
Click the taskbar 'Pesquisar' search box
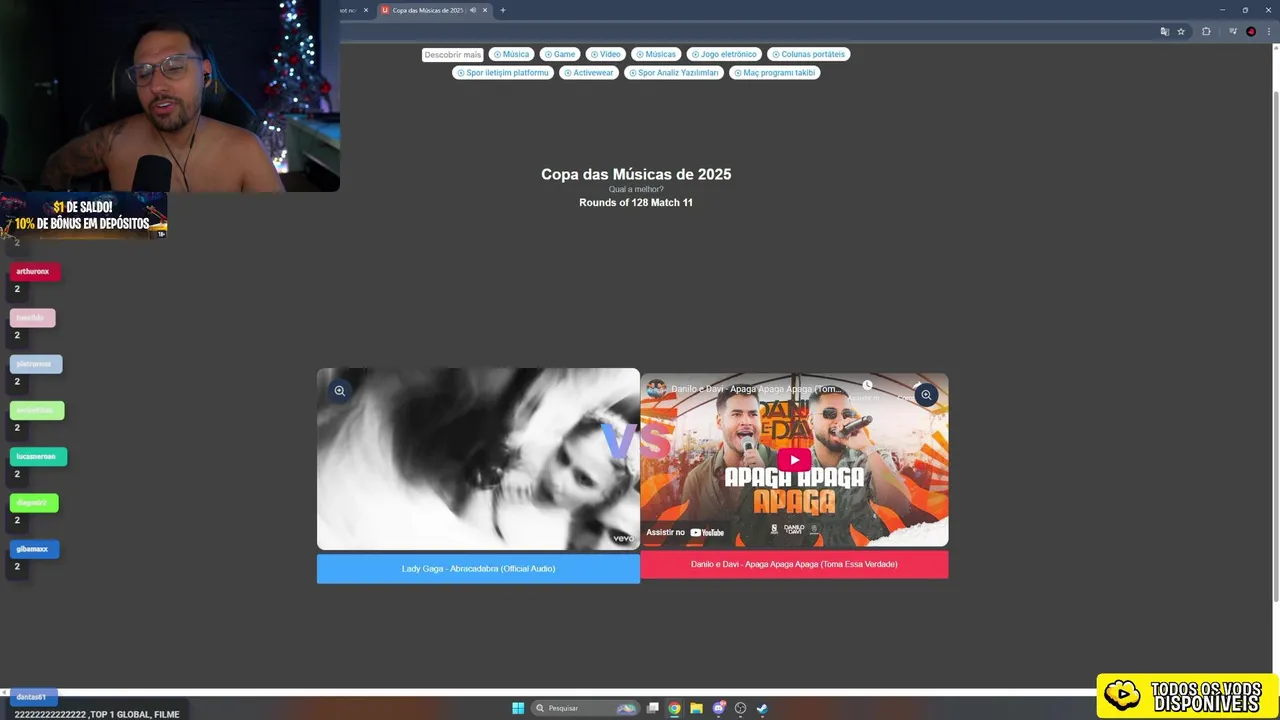(585, 708)
